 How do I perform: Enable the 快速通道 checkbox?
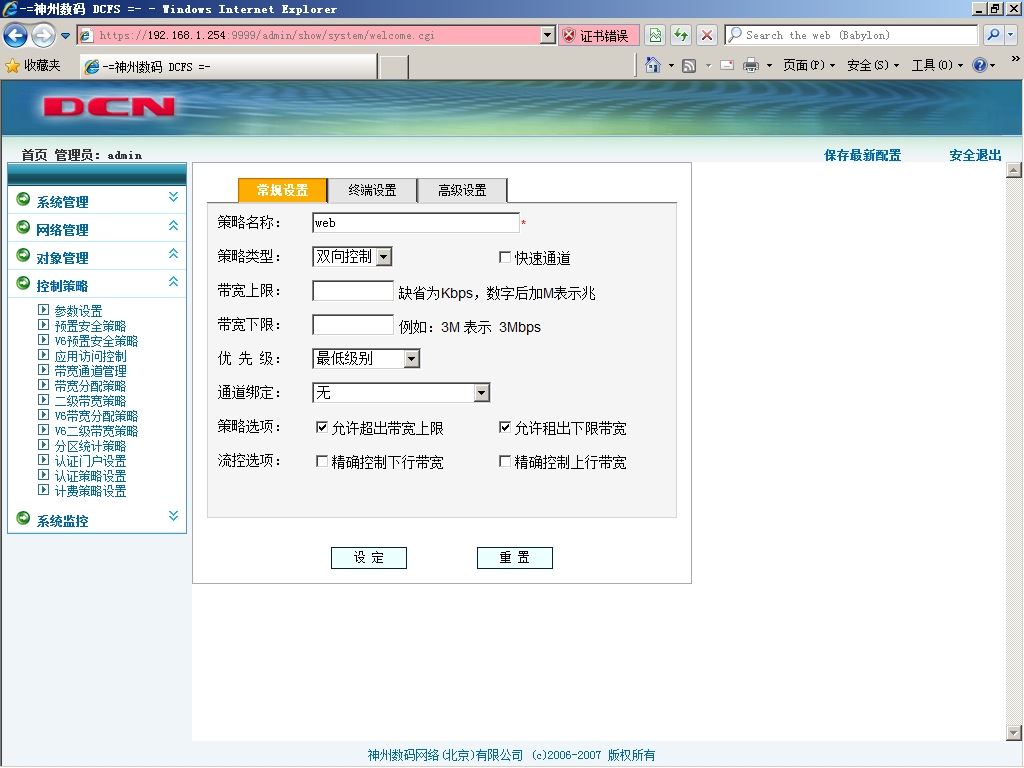505,257
